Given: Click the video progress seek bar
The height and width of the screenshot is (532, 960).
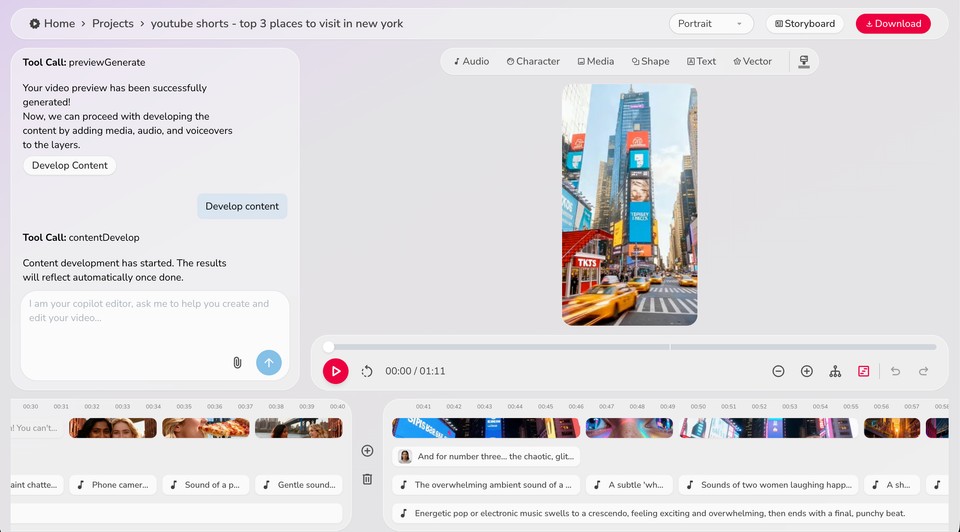Looking at the screenshot, I should [x=630, y=347].
